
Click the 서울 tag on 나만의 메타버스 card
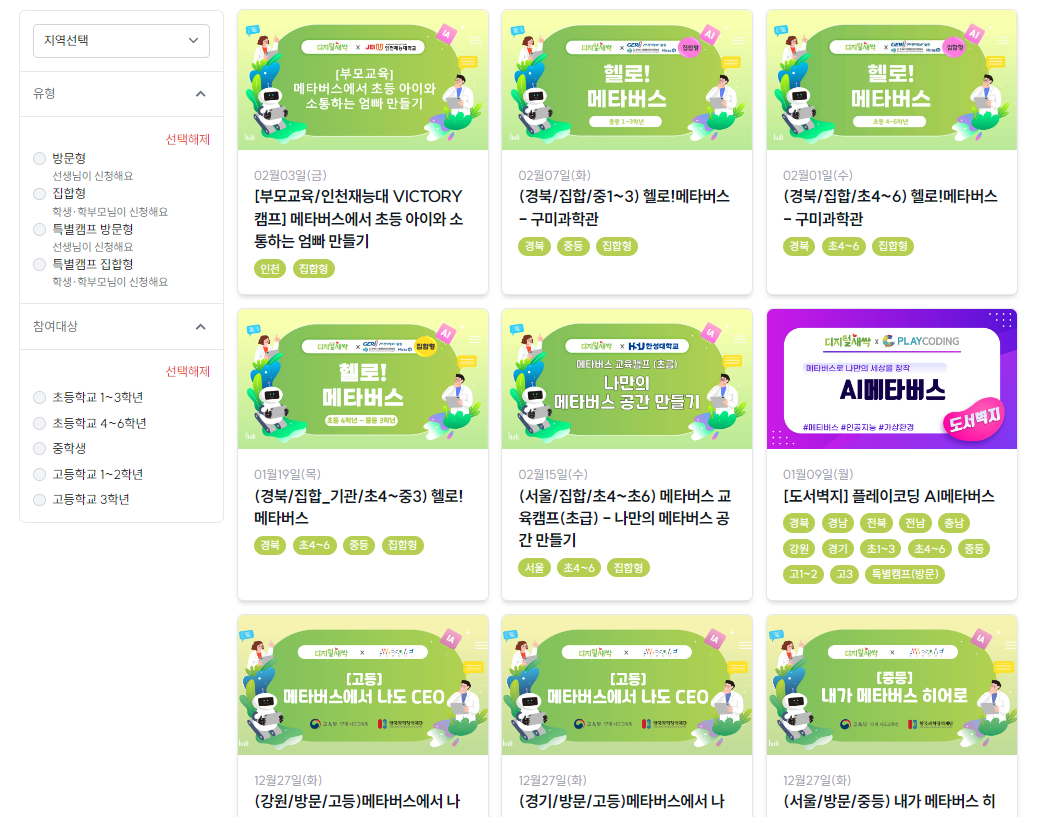pos(535,568)
